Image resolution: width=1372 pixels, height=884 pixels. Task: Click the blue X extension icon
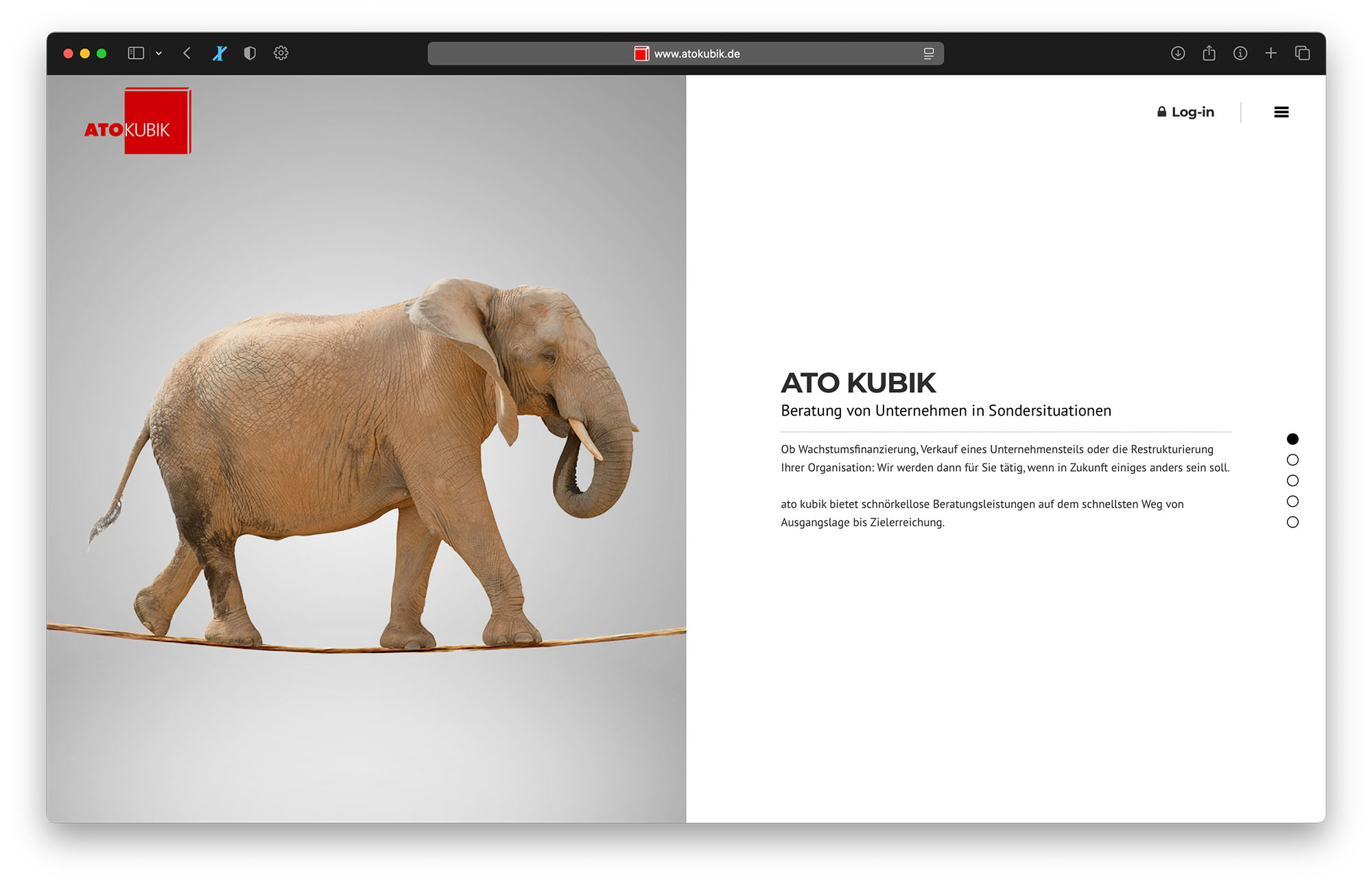click(220, 53)
